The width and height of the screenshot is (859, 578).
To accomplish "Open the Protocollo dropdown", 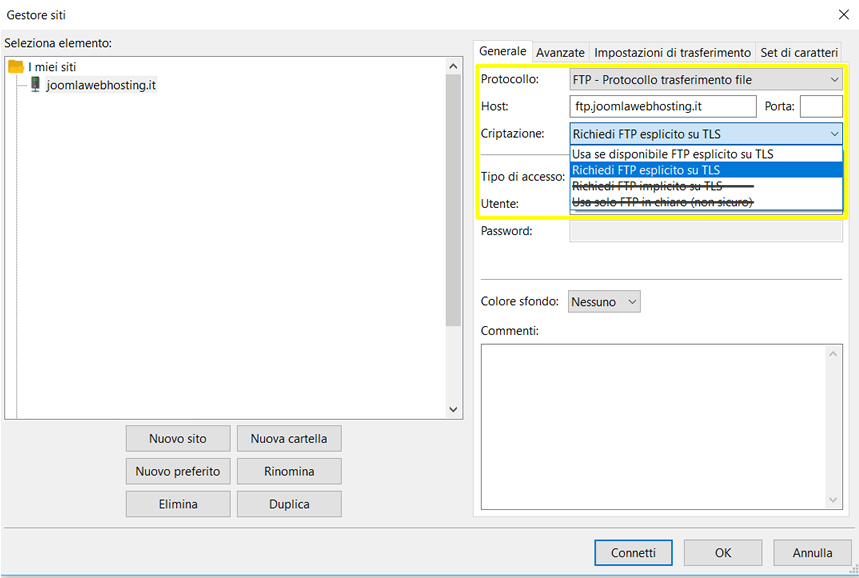I will click(x=706, y=79).
